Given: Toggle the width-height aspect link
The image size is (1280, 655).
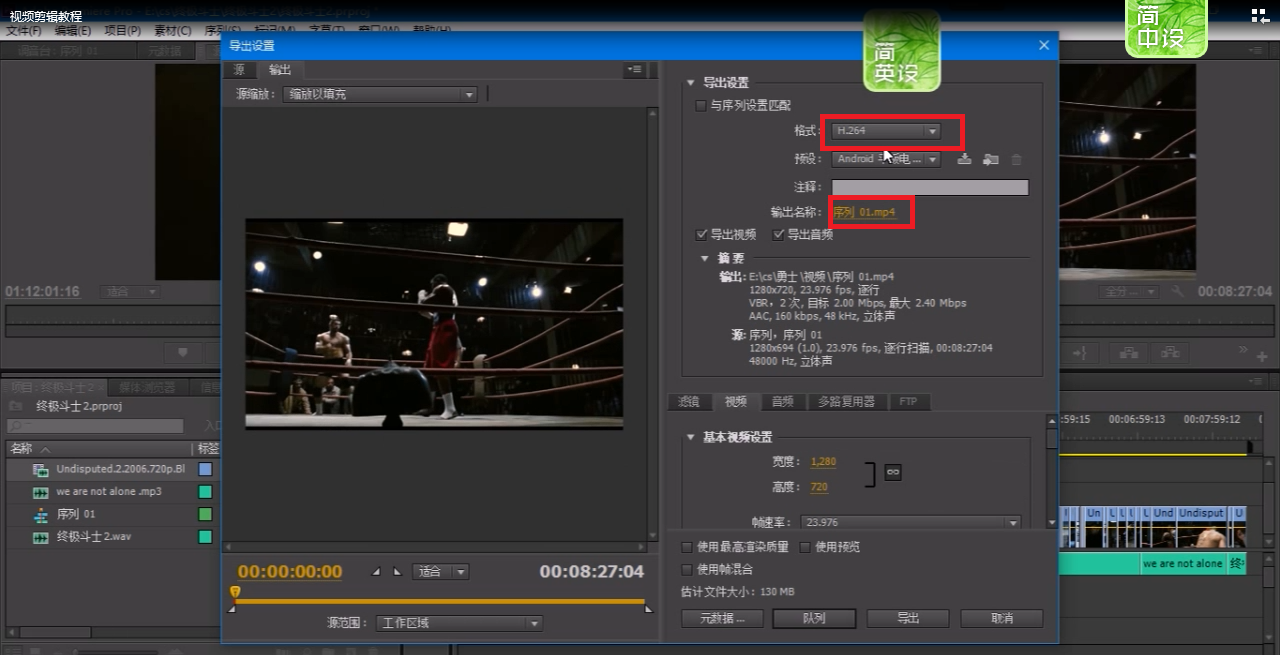Looking at the screenshot, I should pos(893,472).
